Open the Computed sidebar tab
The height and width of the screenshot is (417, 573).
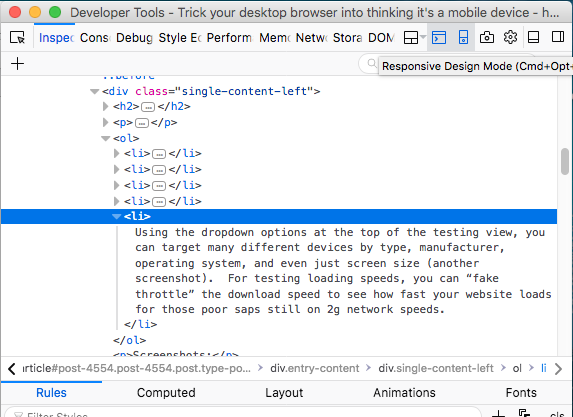tap(166, 393)
